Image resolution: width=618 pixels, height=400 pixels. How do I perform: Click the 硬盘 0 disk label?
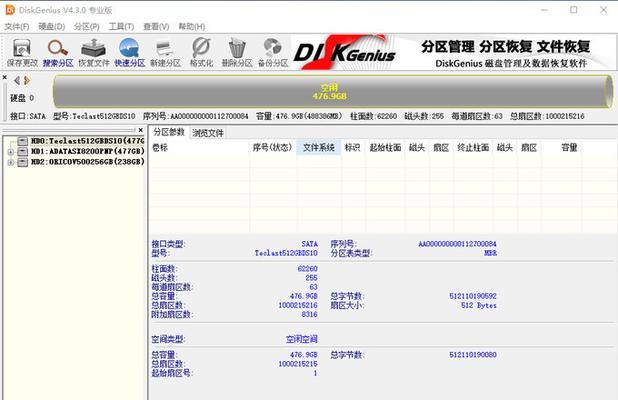point(22,98)
